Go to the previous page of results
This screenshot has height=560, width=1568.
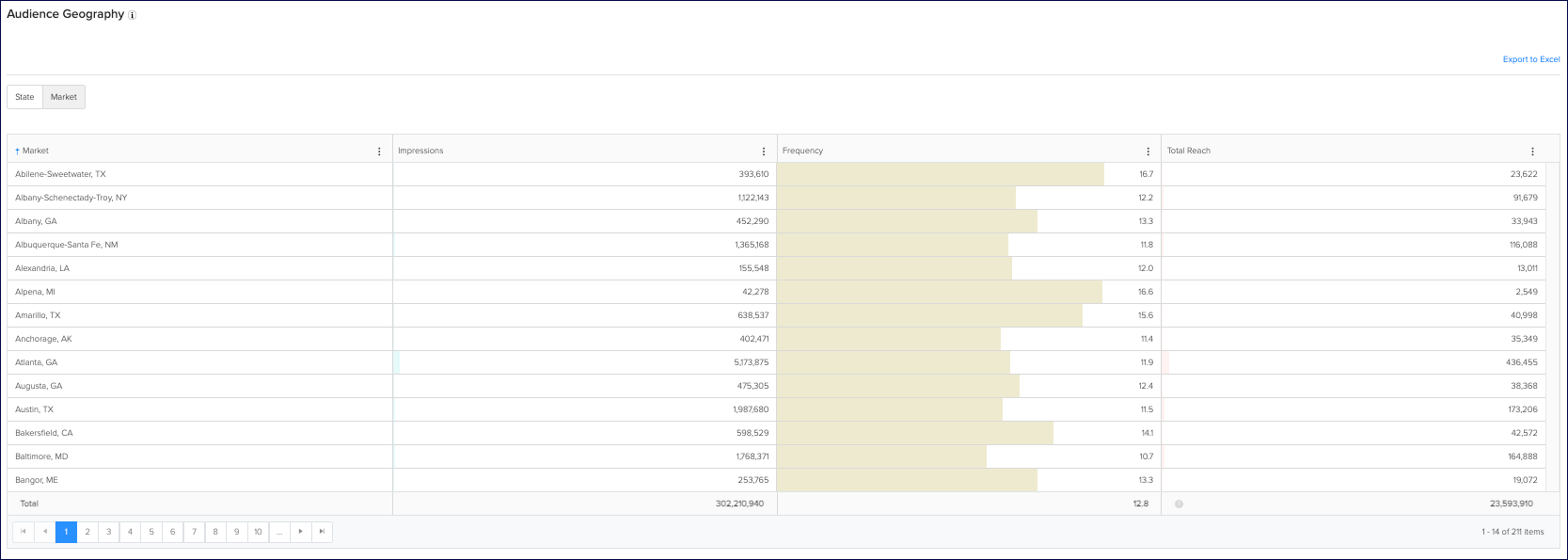click(x=45, y=532)
